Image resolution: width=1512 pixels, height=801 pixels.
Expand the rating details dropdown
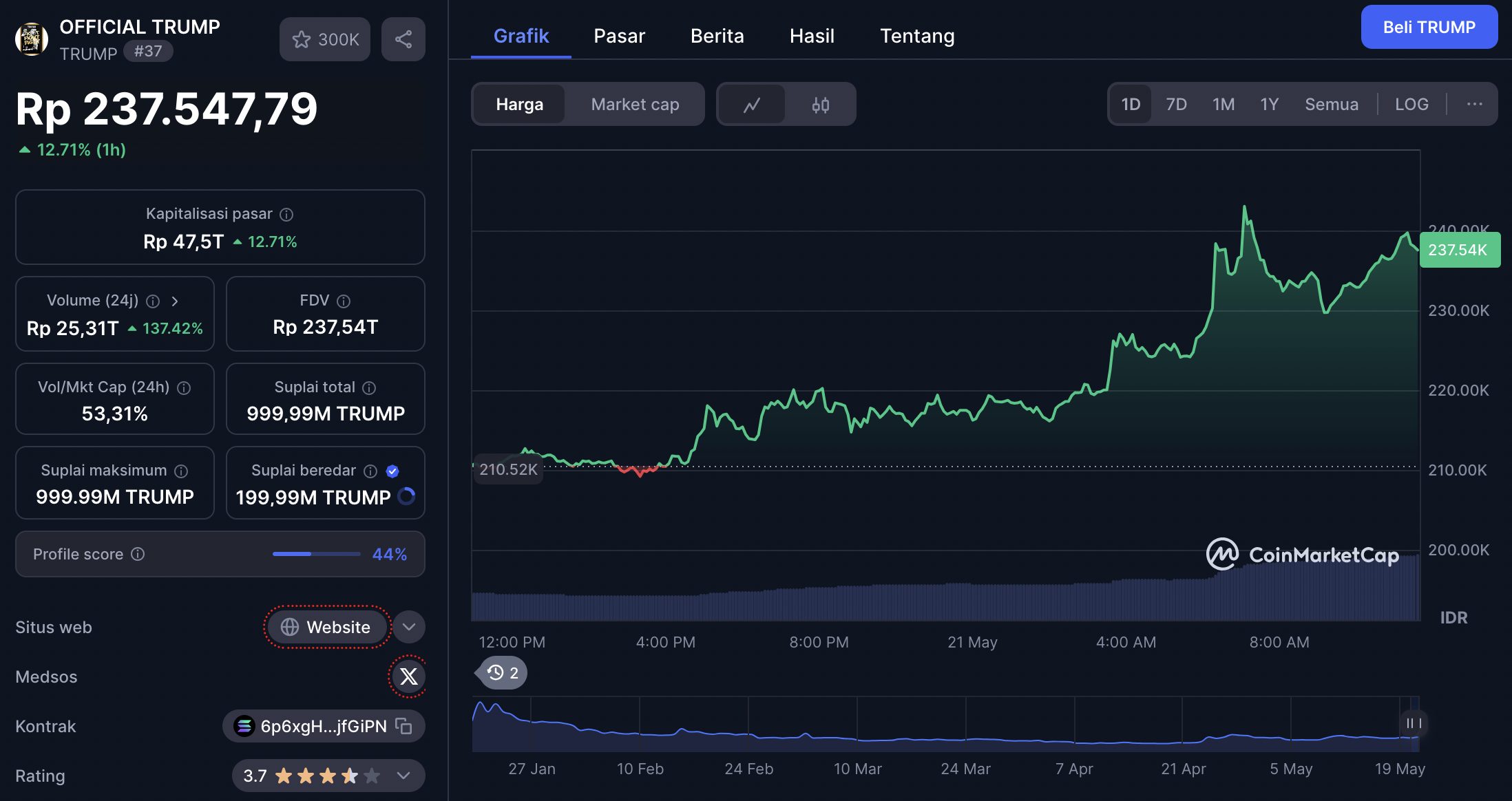(404, 776)
